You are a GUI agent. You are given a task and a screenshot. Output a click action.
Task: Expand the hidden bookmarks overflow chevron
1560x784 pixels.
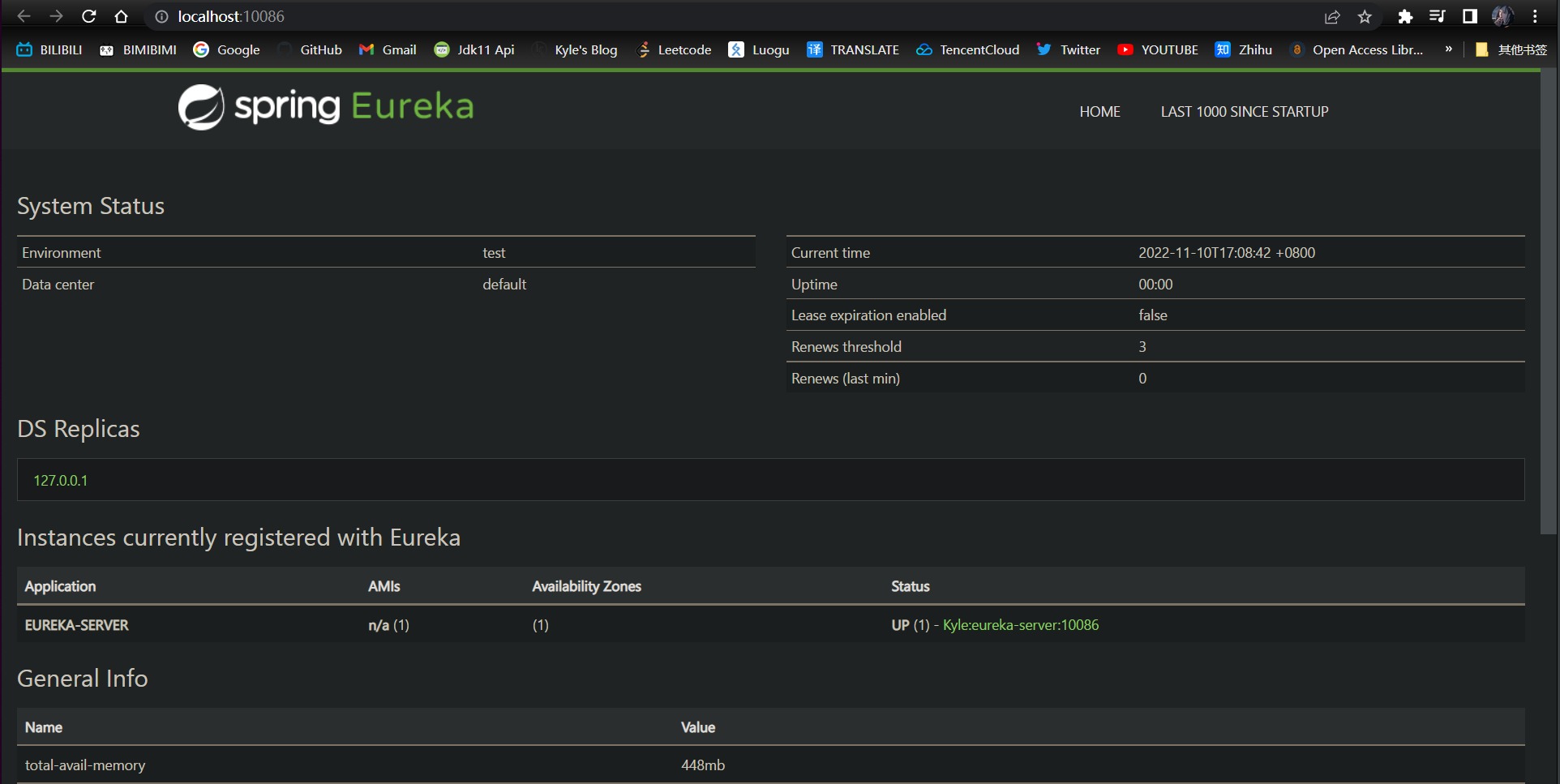point(1449,49)
